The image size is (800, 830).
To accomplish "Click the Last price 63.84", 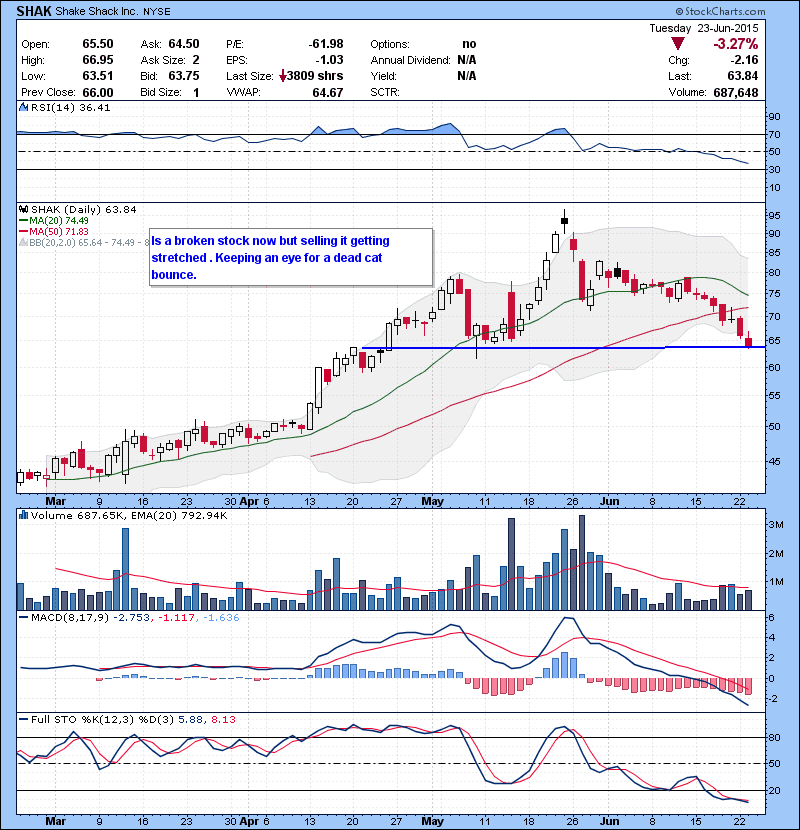I will pyautogui.click(x=742, y=76).
